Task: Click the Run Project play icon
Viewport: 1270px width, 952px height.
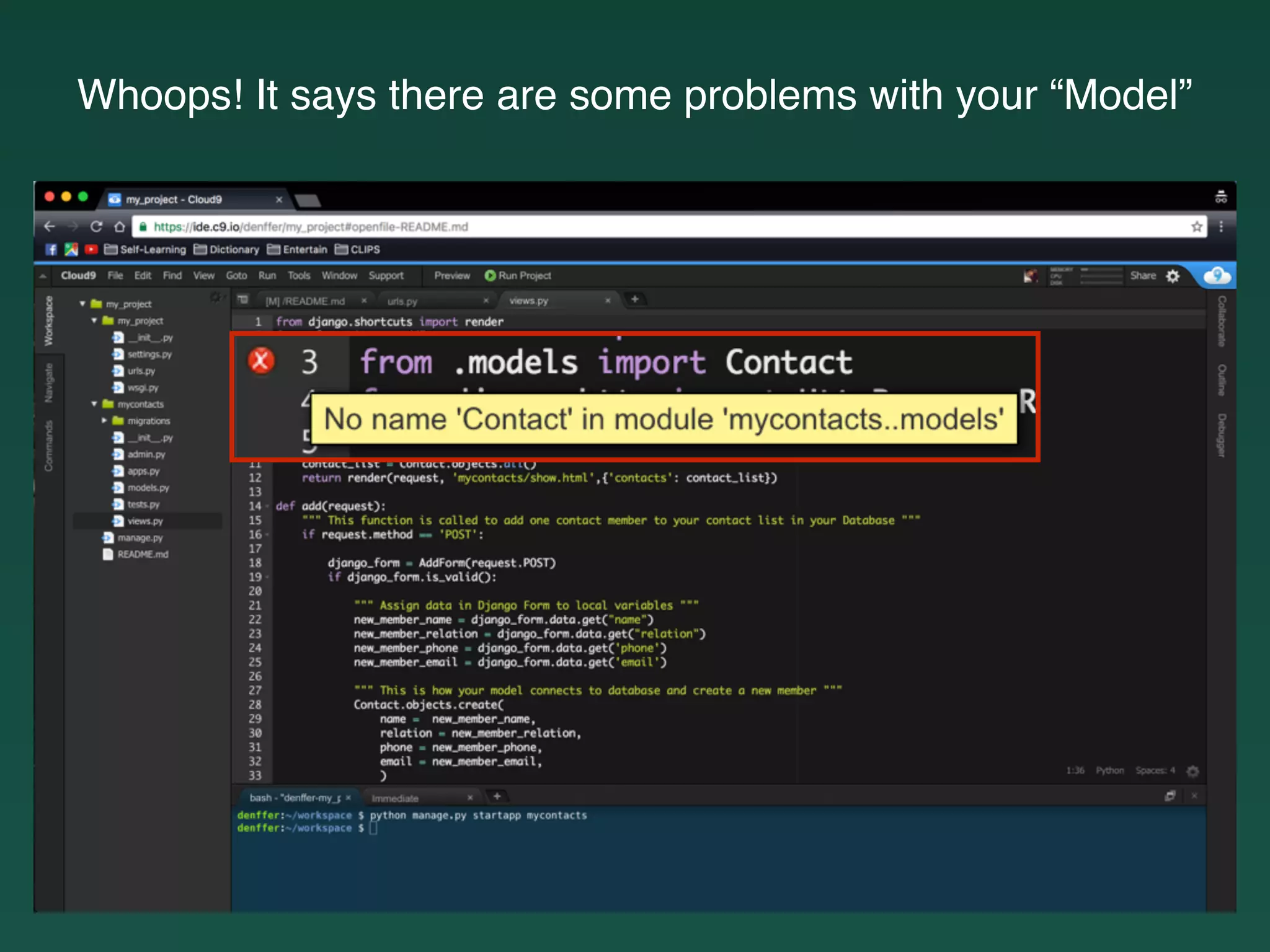Action: pos(490,275)
